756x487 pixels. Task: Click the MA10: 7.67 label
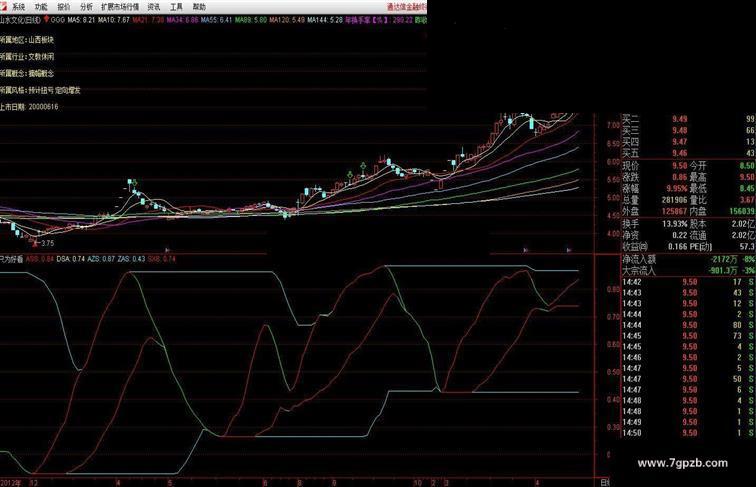pyautogui.click(x=113, y=20)
